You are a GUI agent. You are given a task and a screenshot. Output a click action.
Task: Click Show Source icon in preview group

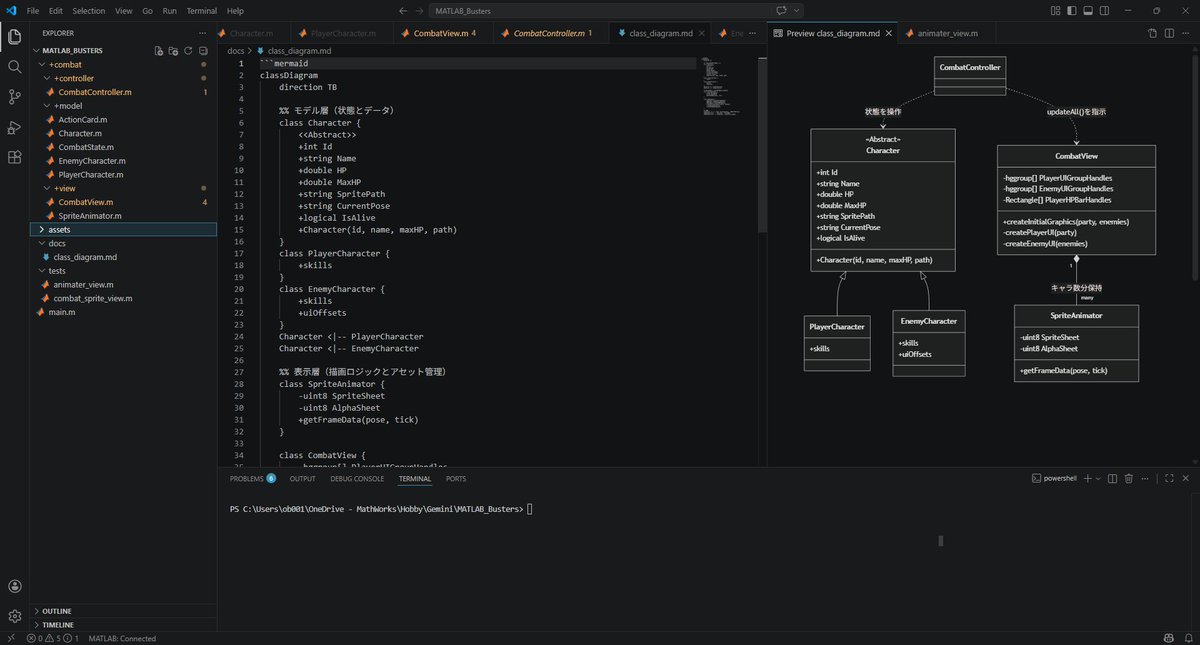tap(1153, 33)
